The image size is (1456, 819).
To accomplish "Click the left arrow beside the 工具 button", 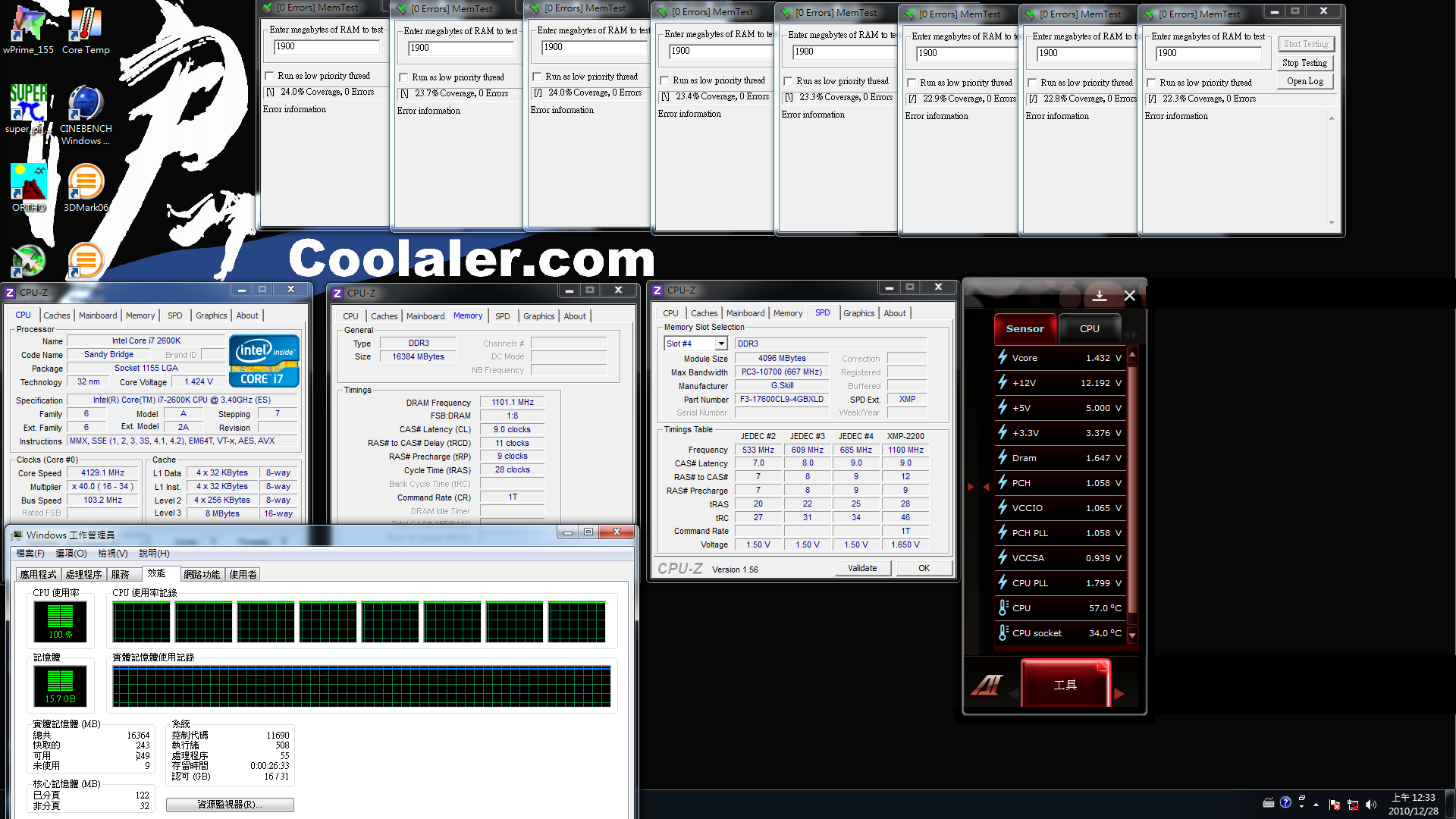I will 1014,693.
